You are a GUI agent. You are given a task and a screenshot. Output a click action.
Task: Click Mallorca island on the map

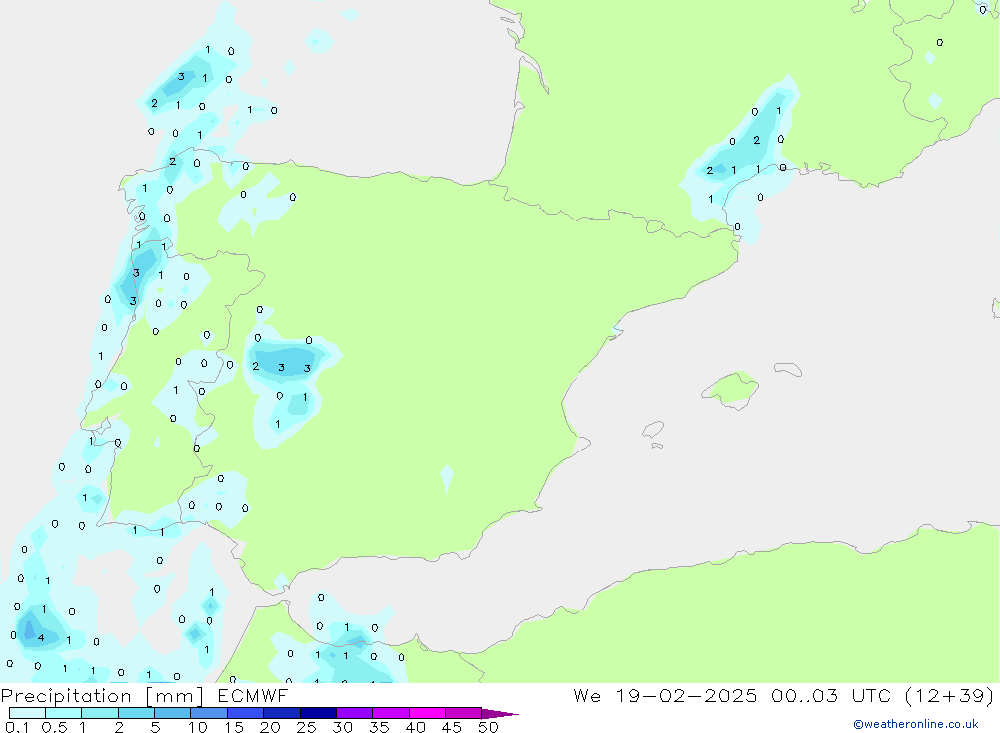pyautogui.click(x=731, y=389)
